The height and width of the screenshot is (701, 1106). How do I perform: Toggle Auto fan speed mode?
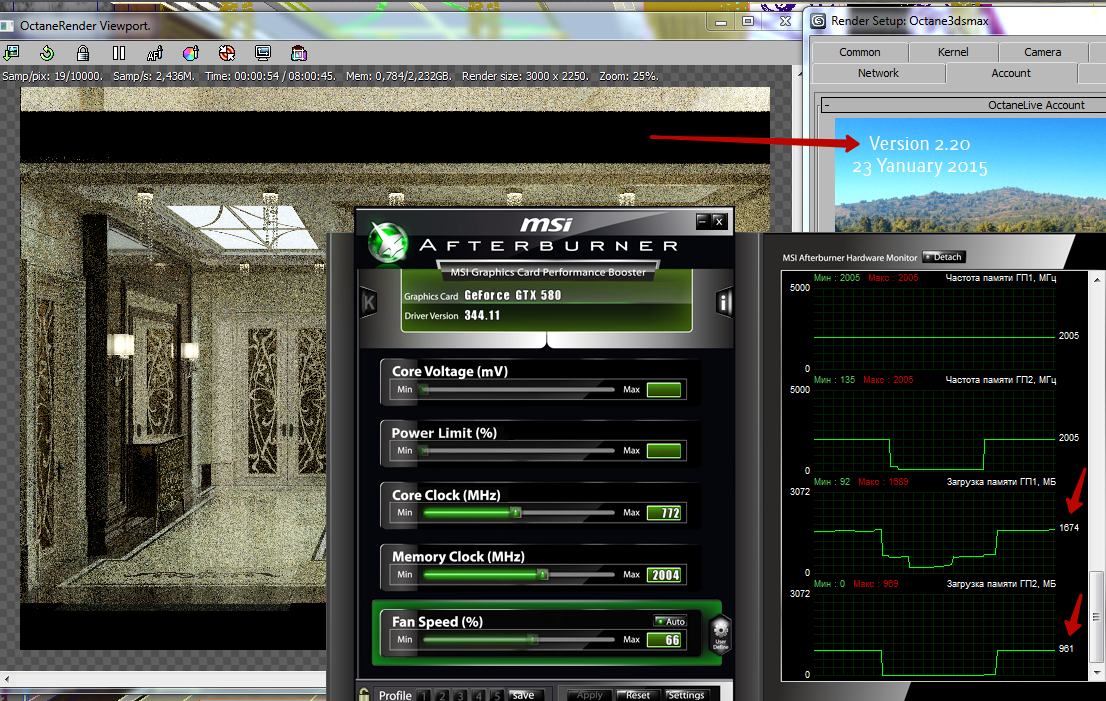click(671, 621)
